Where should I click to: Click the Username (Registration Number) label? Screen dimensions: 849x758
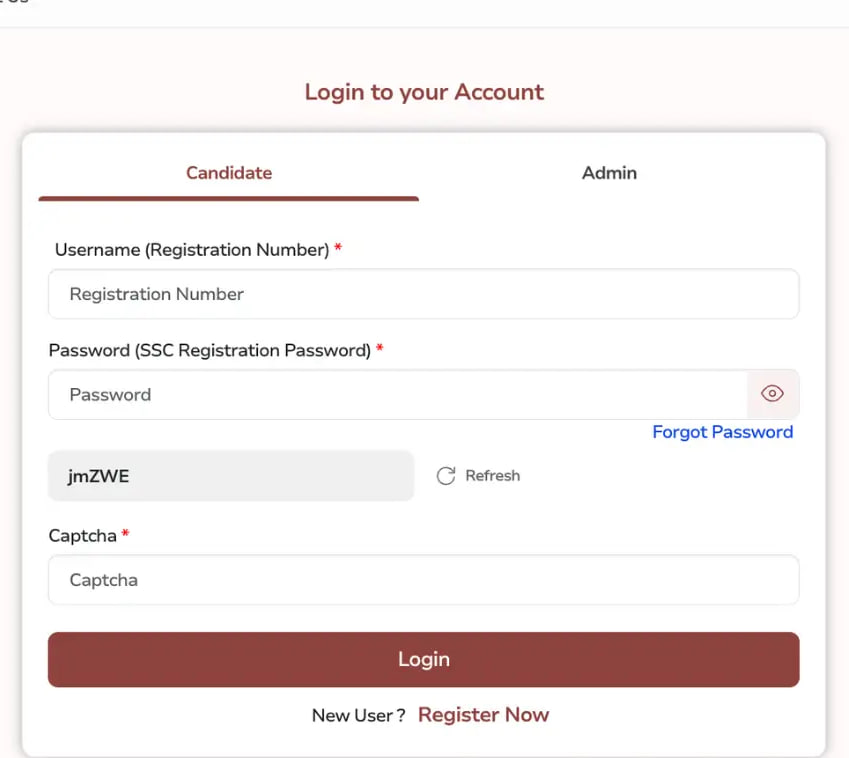(192, 250)
